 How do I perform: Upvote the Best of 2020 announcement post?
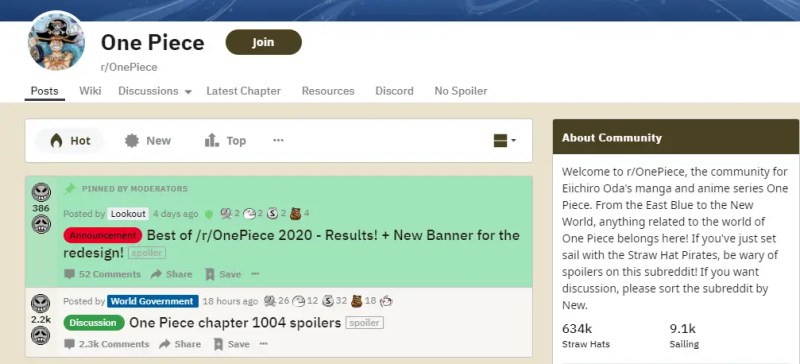41,192
